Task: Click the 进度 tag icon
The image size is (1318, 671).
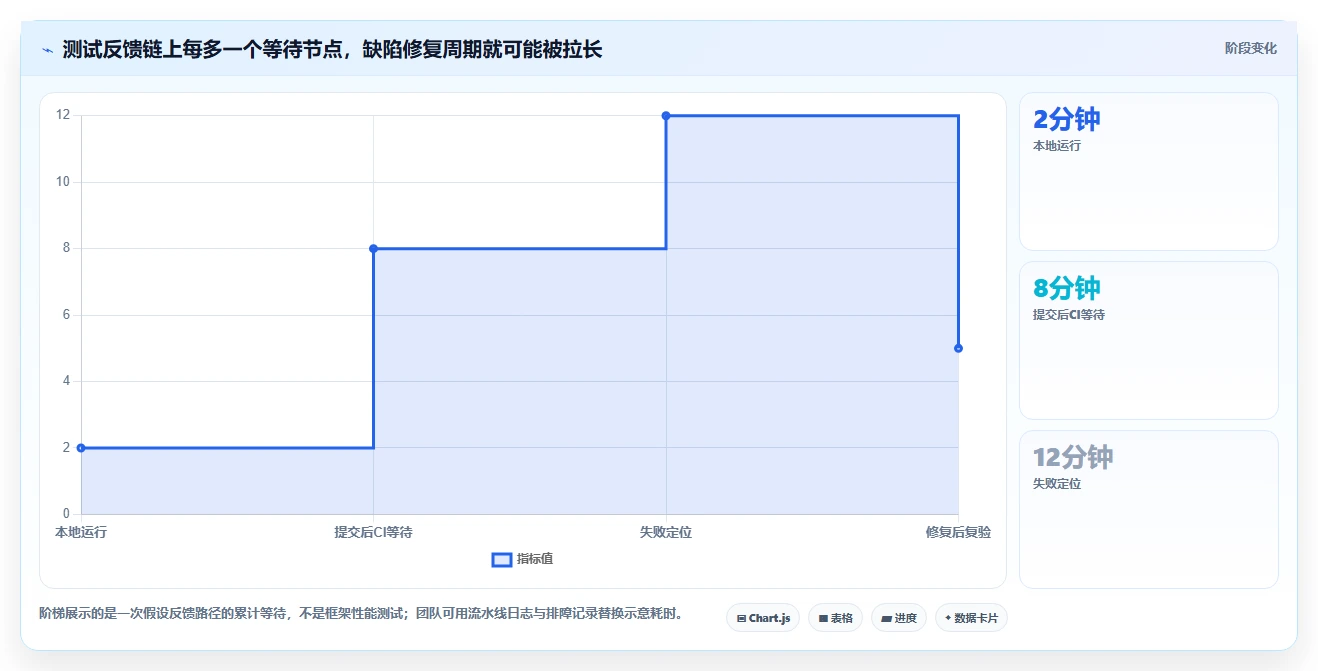Action: (x=886, y=619)
